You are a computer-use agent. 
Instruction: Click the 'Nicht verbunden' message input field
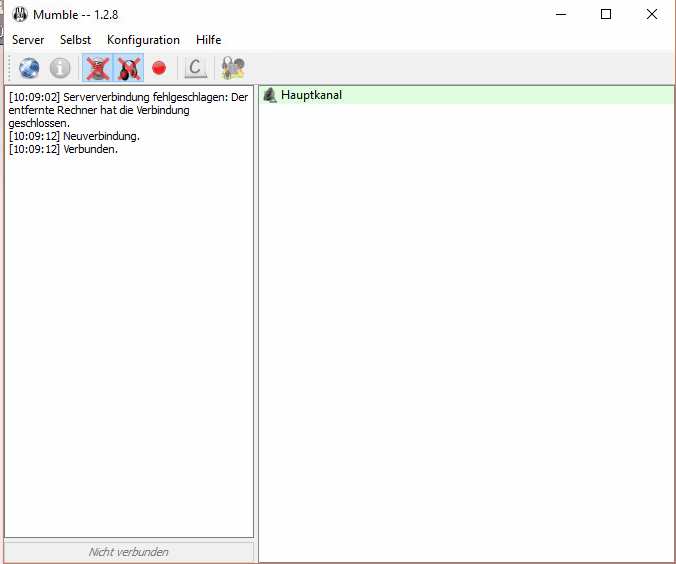pos(128,552)
